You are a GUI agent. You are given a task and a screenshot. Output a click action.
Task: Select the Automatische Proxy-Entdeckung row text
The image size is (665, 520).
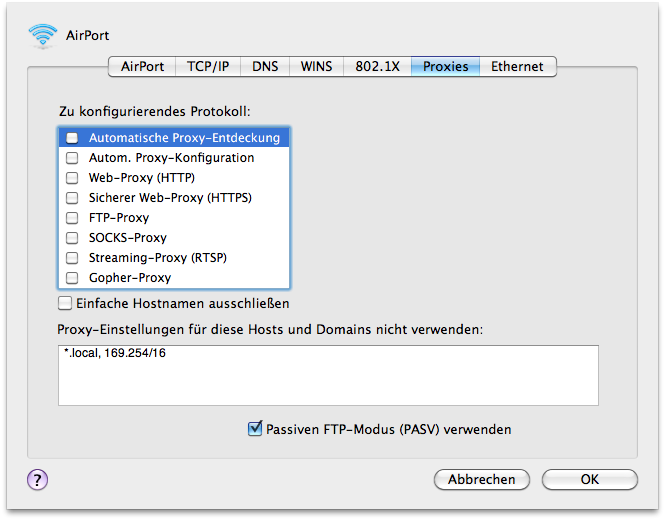184,138
